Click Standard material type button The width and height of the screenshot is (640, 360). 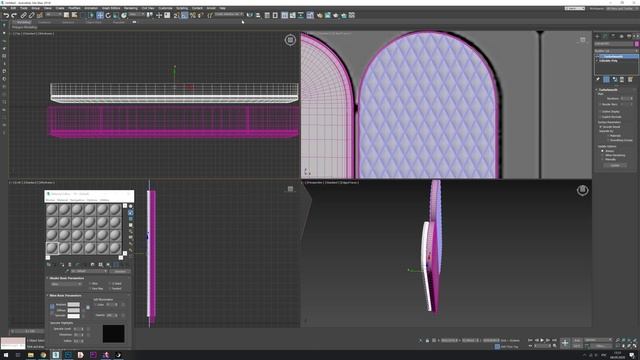pyautogui.click(x=120, y=271)
